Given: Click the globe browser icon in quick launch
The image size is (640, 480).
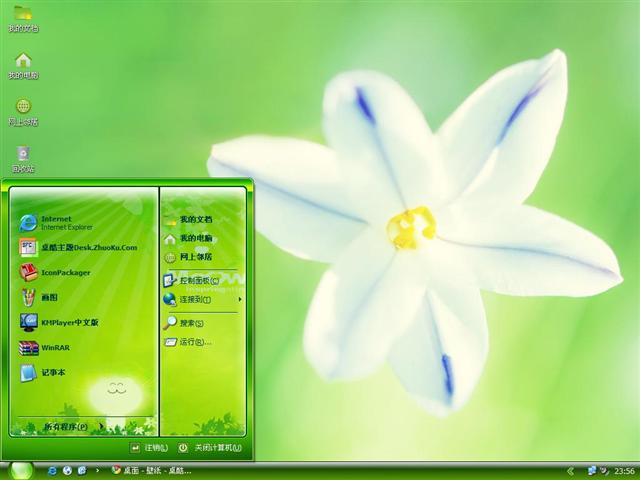Looking at the screenshot, I should coord(67,471).
